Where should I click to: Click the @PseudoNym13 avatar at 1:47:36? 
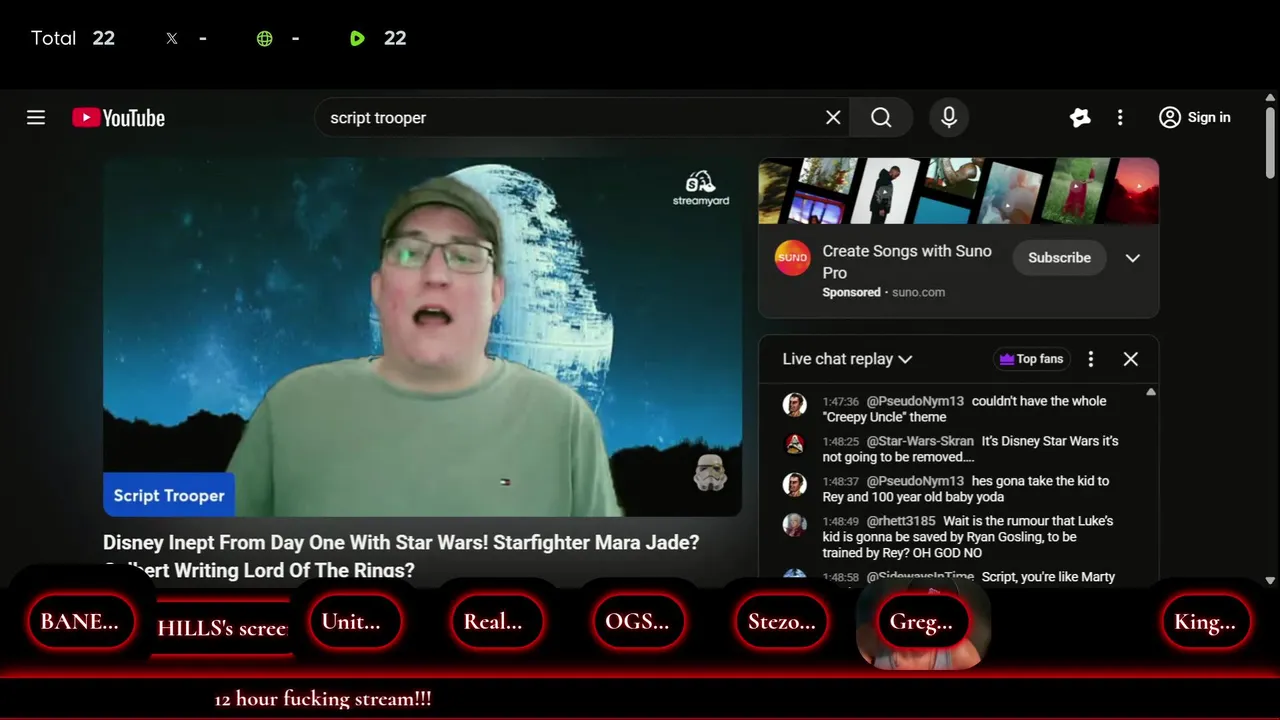[795, 405]
